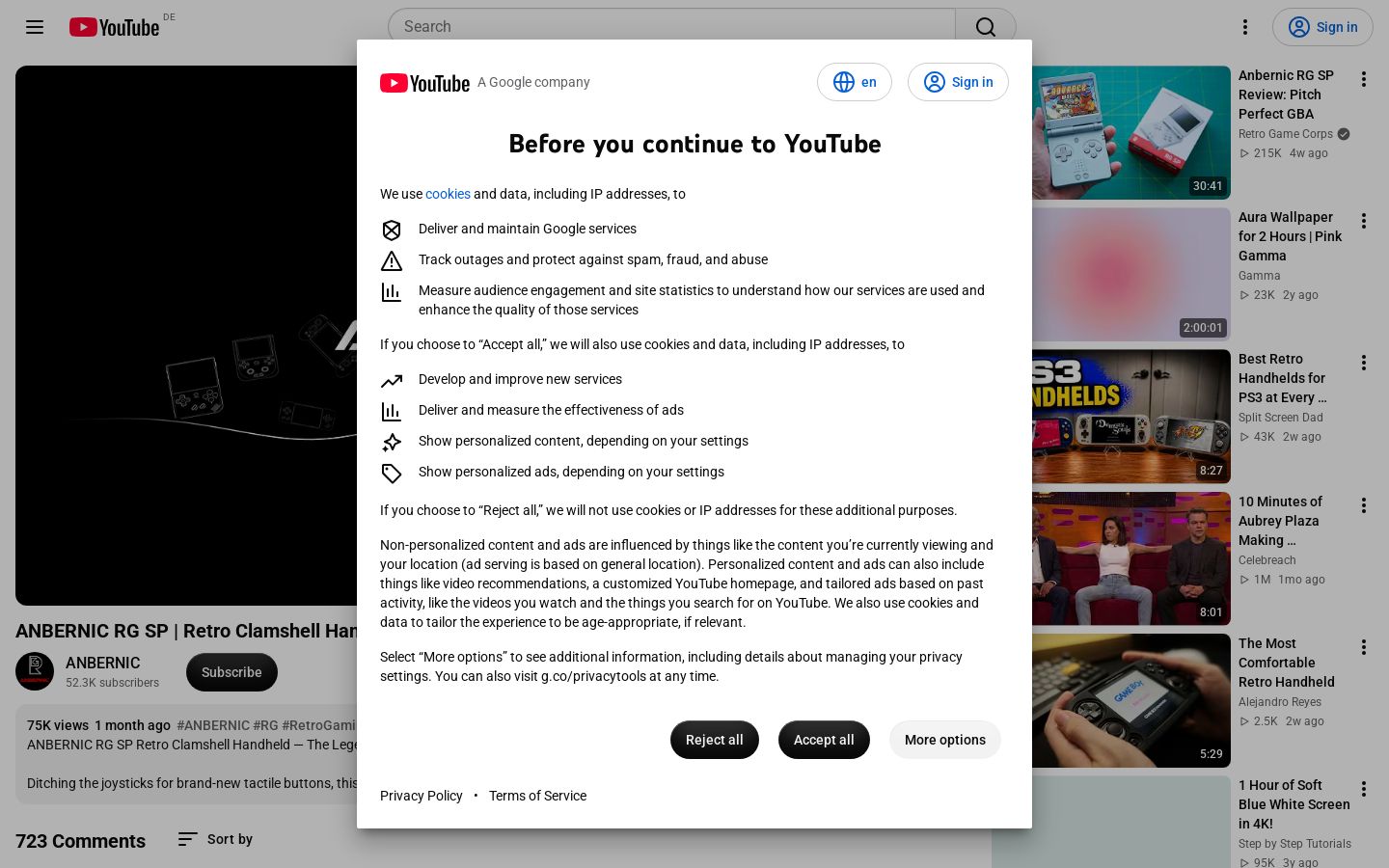
Task: Open the language selector showing 'en'
Action: 855,82
